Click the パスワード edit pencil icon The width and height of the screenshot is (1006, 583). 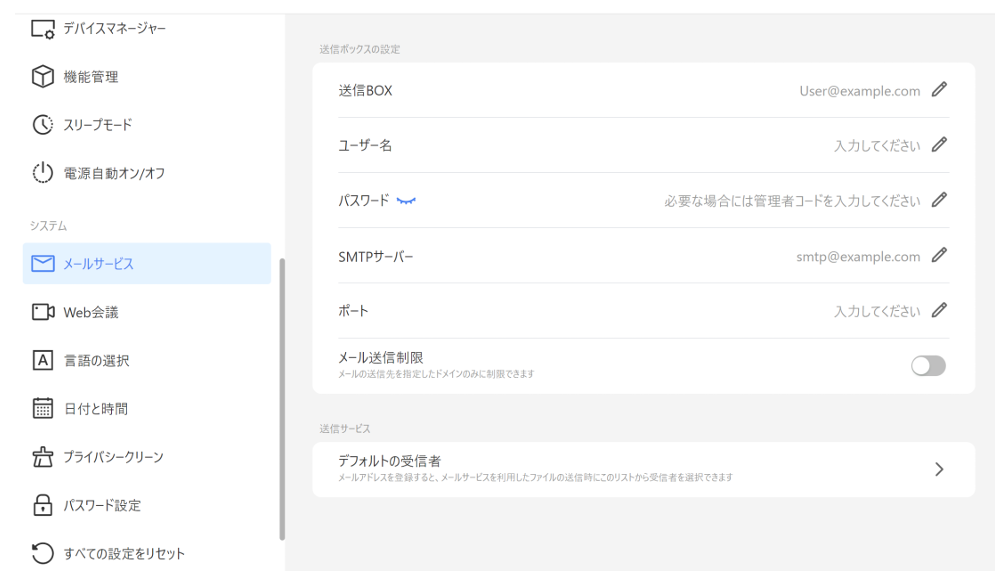(x=938, y=200)
